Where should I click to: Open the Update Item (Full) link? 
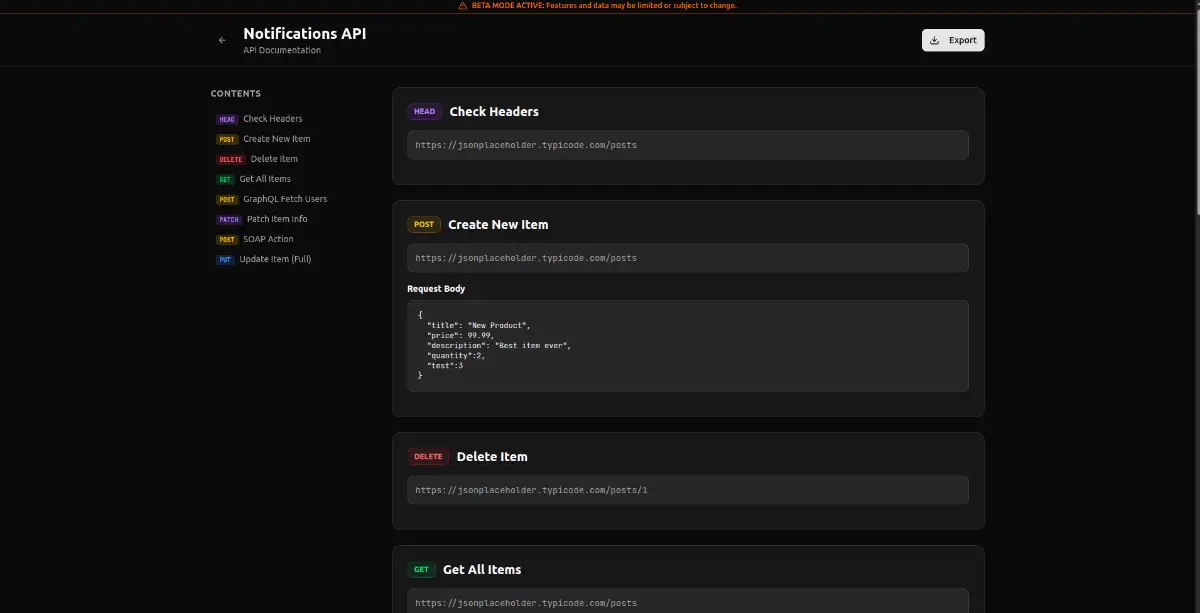[277, 259]
